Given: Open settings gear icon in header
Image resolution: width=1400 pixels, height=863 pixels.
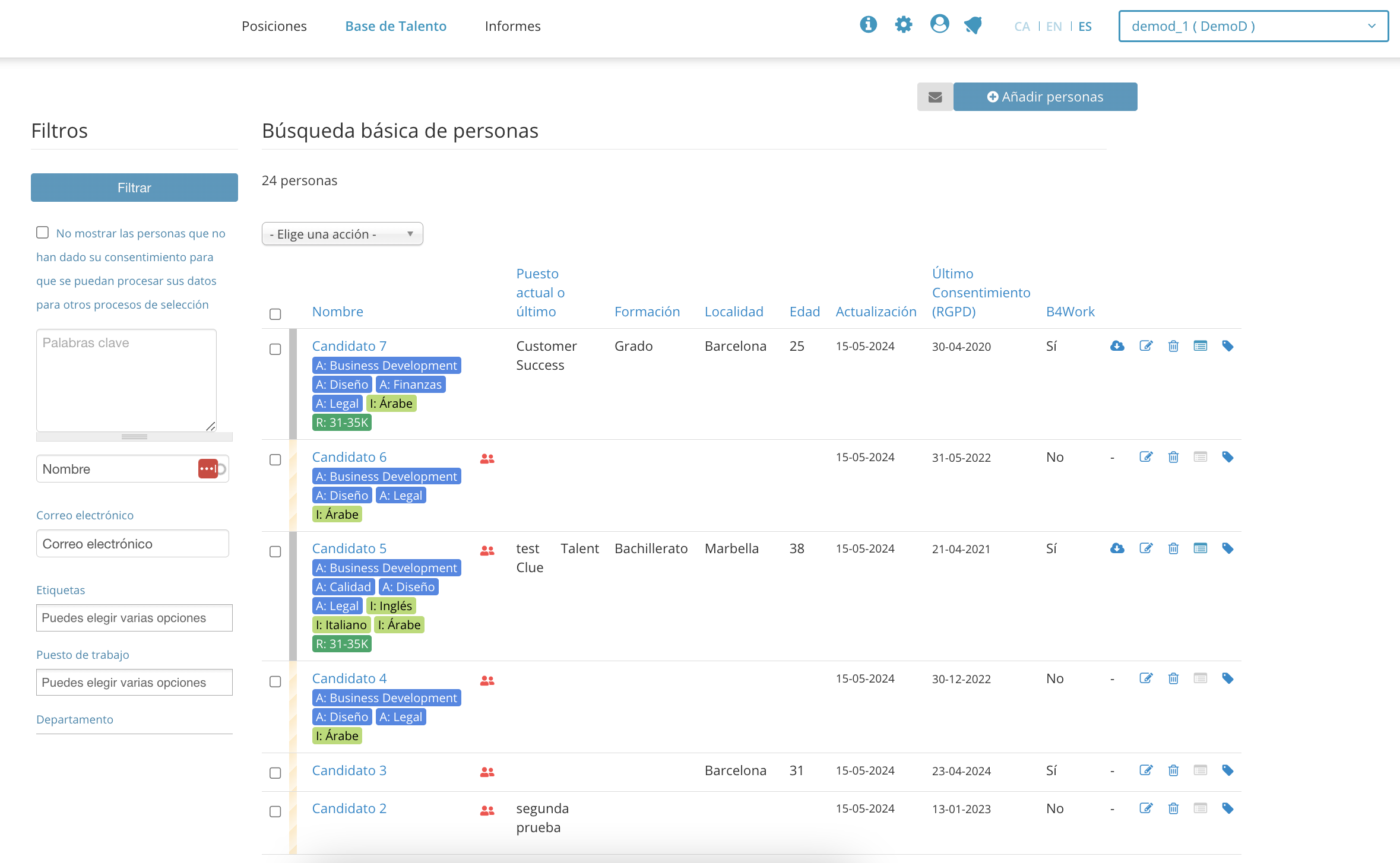Looking at the screenshot, I should click(x=903, y=25).
